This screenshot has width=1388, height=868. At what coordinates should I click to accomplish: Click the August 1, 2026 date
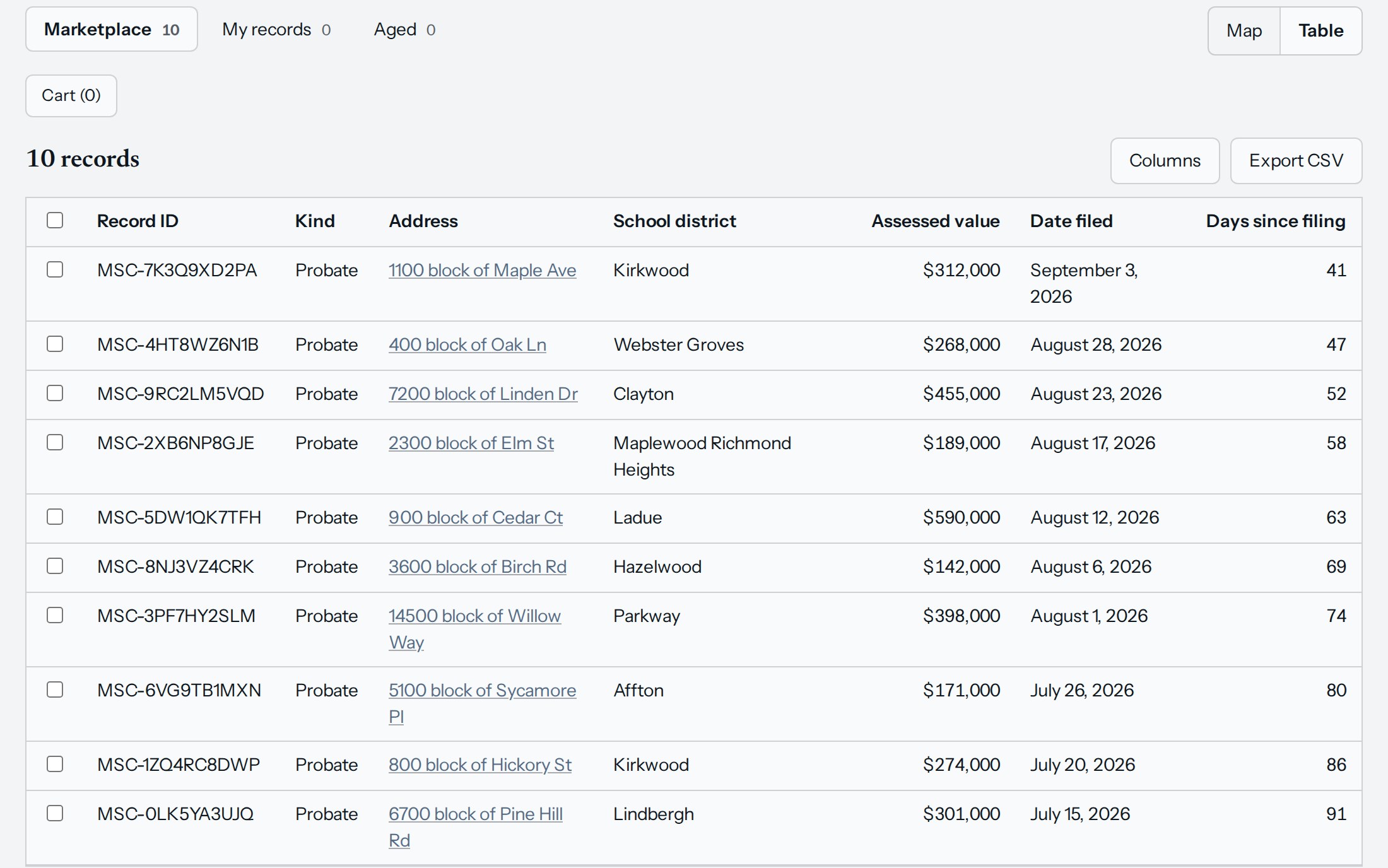(1089, 616)
